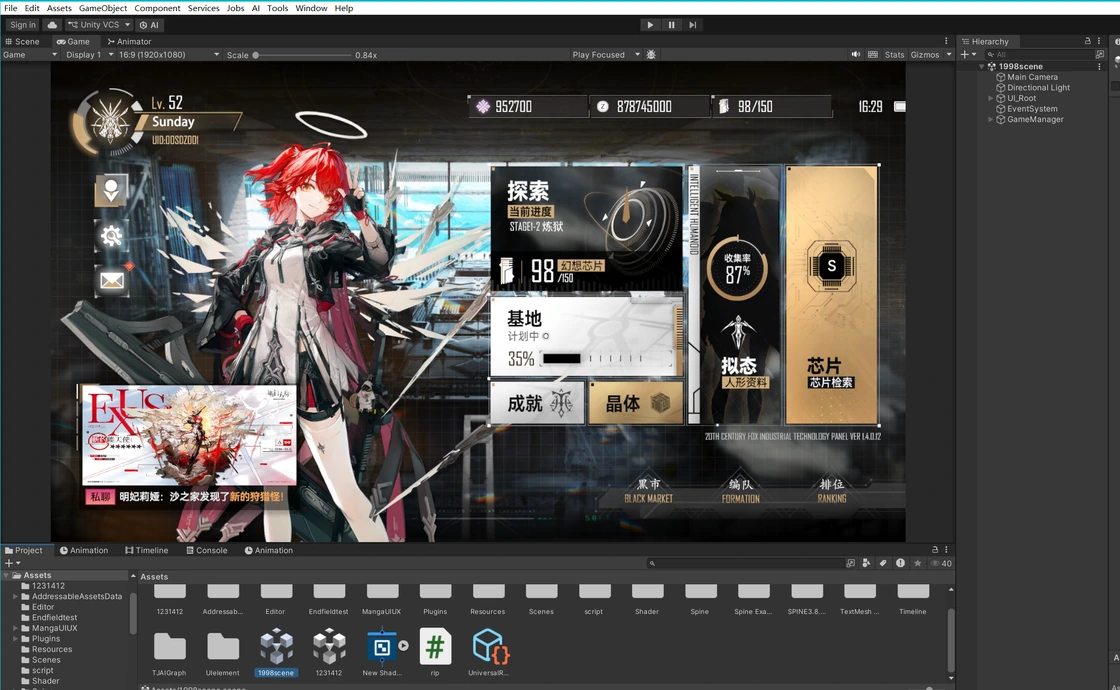Select the UIelement folder
Image resolution: width=1120 pixels, height=690 pixels.
tap(223, 652)
